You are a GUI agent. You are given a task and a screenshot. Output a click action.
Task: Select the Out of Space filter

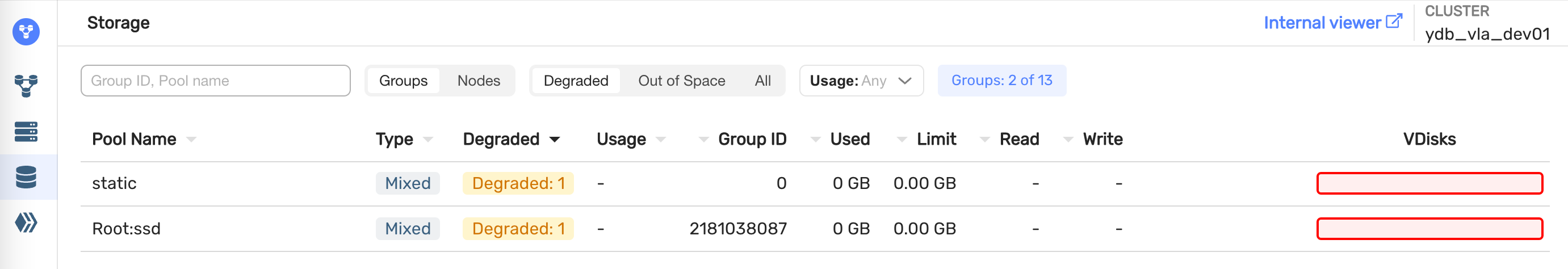click(x=681, y=81)
